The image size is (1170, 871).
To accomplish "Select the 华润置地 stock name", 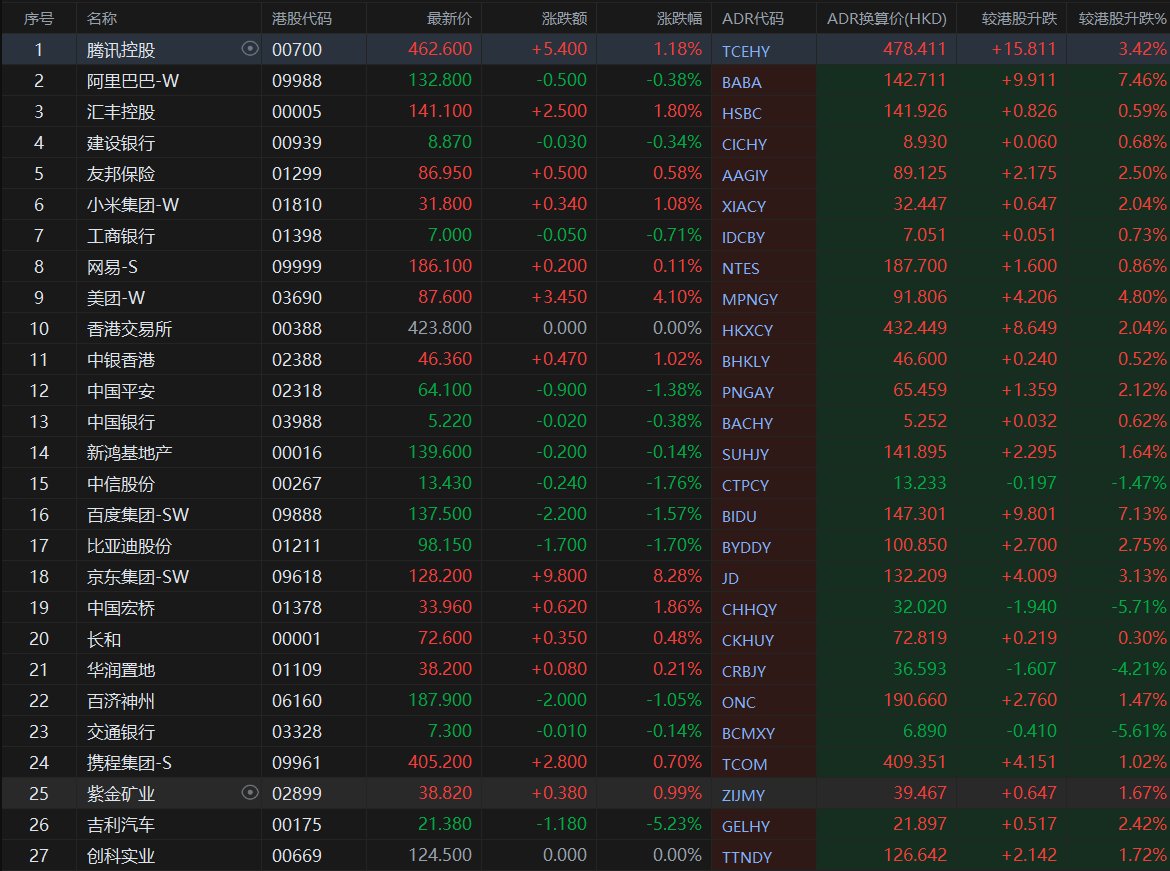I will point(121,669).
